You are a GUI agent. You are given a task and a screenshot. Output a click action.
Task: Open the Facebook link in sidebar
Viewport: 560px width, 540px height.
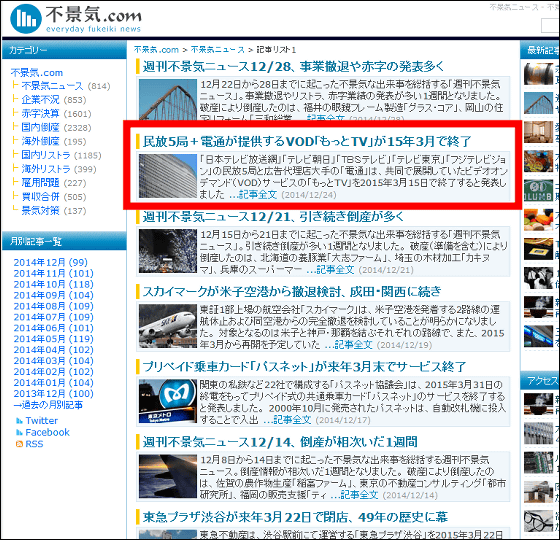point(48,432)
